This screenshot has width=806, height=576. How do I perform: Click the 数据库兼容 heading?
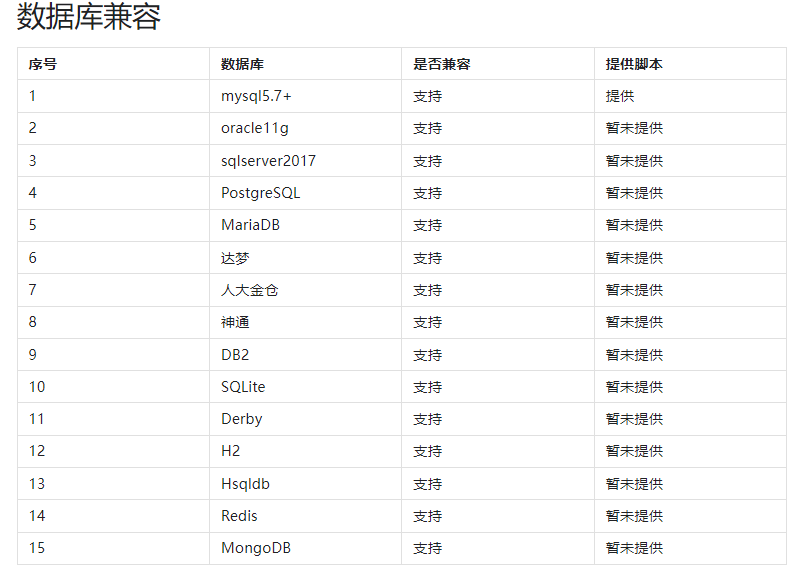[88, 16]
